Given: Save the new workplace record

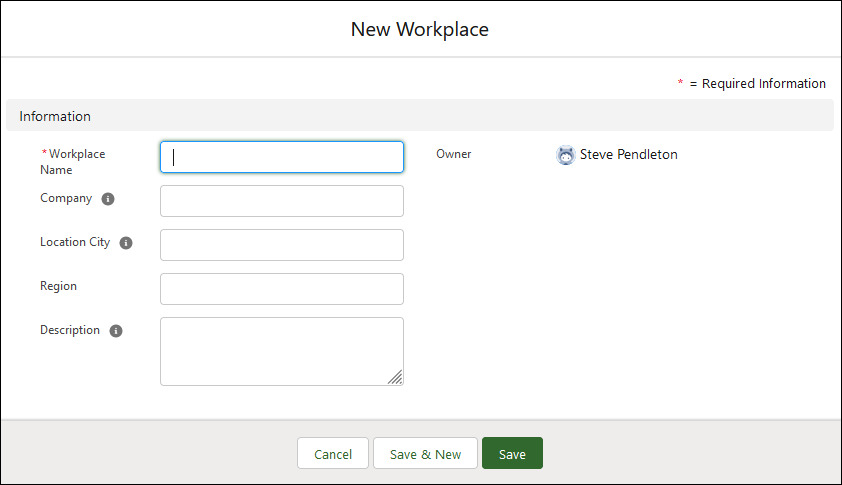Looking at the screenshot, I should (x=512, y=454).
